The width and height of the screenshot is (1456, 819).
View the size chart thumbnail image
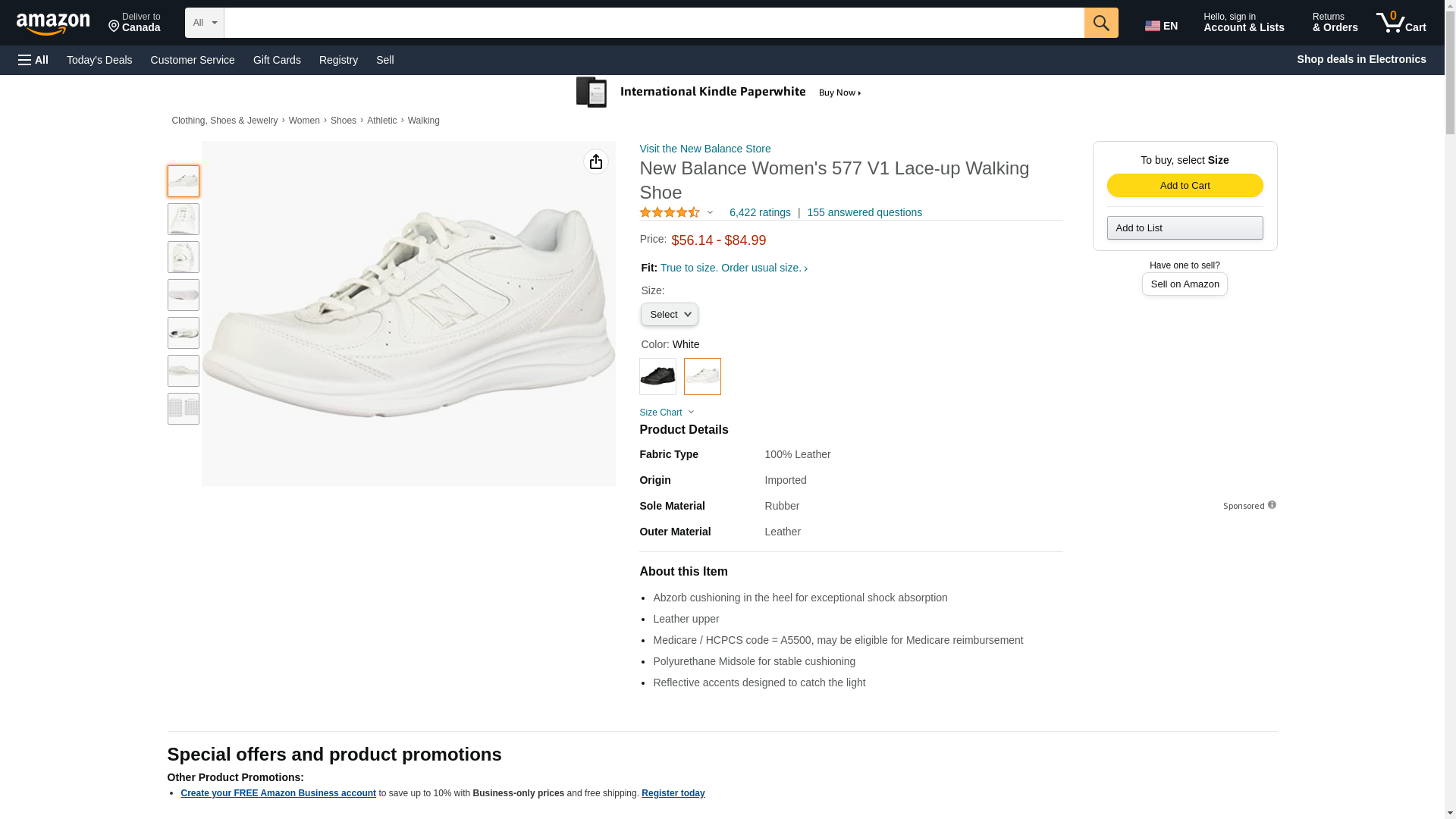pos(184,409)
